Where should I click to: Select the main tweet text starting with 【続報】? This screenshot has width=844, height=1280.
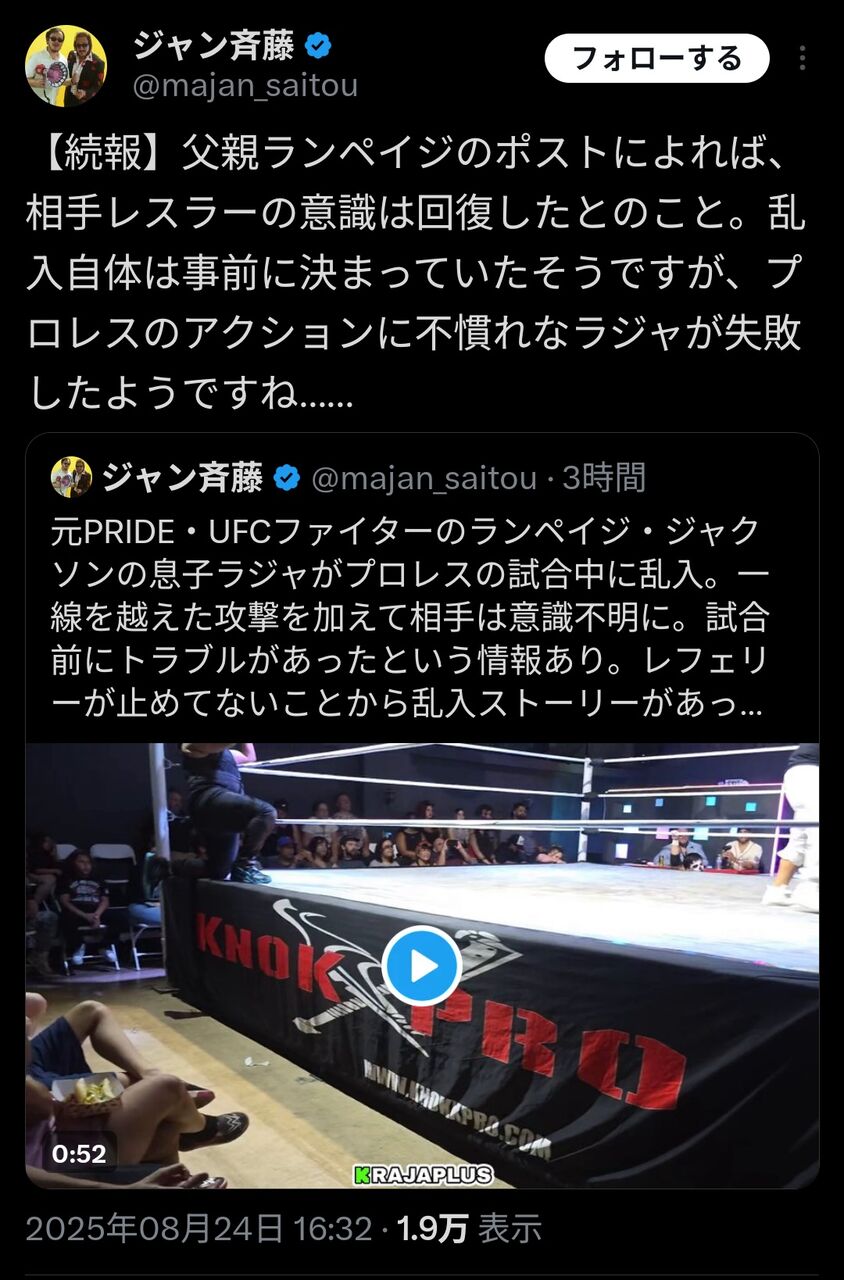coord(416,273)
